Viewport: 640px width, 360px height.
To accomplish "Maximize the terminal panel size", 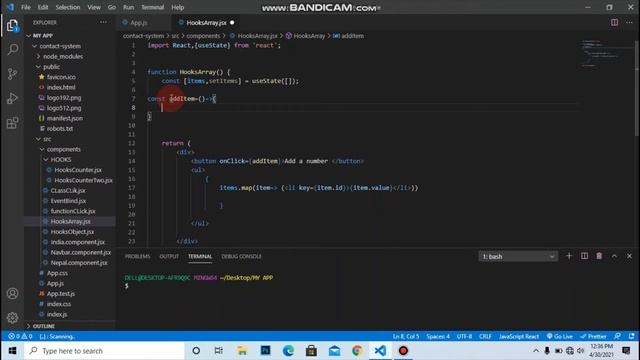I will click(614, 256).
